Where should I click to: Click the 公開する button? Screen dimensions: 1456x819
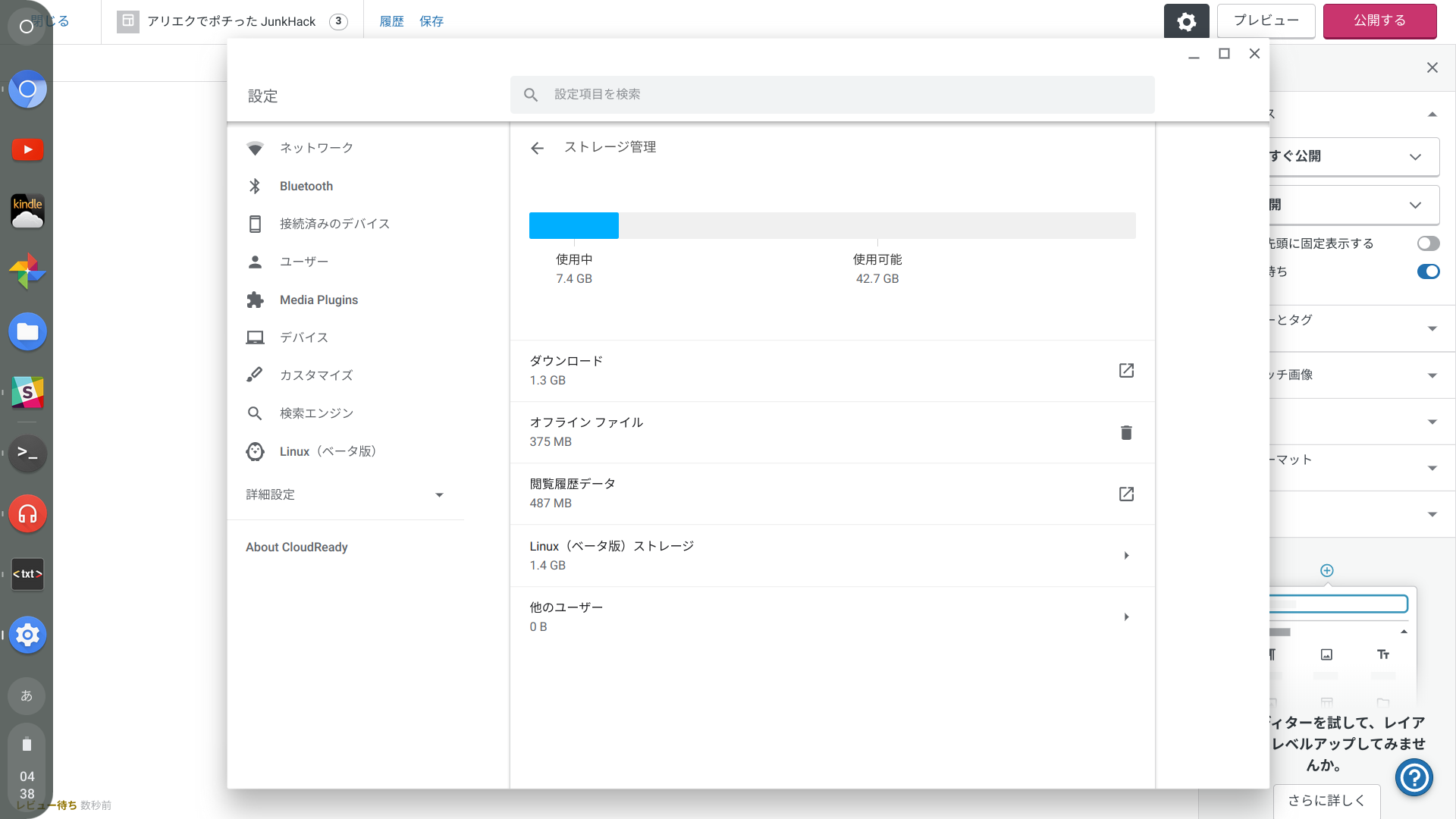click(1379, 20)
